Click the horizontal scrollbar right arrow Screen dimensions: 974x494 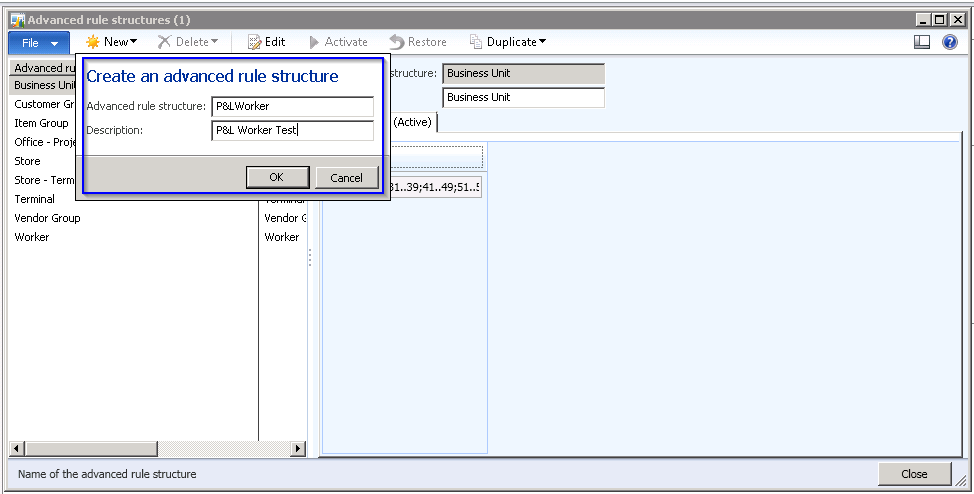click(298, 449)
